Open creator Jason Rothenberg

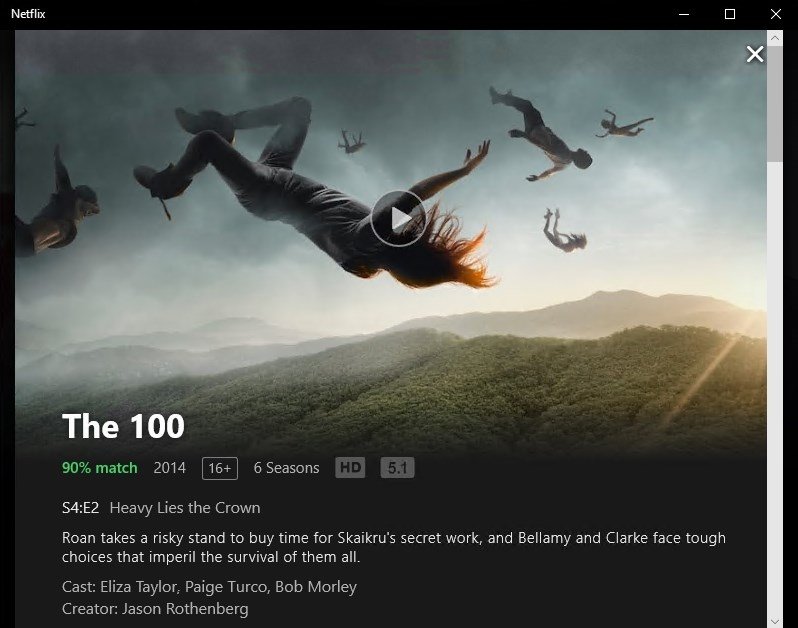pos(185,609)
